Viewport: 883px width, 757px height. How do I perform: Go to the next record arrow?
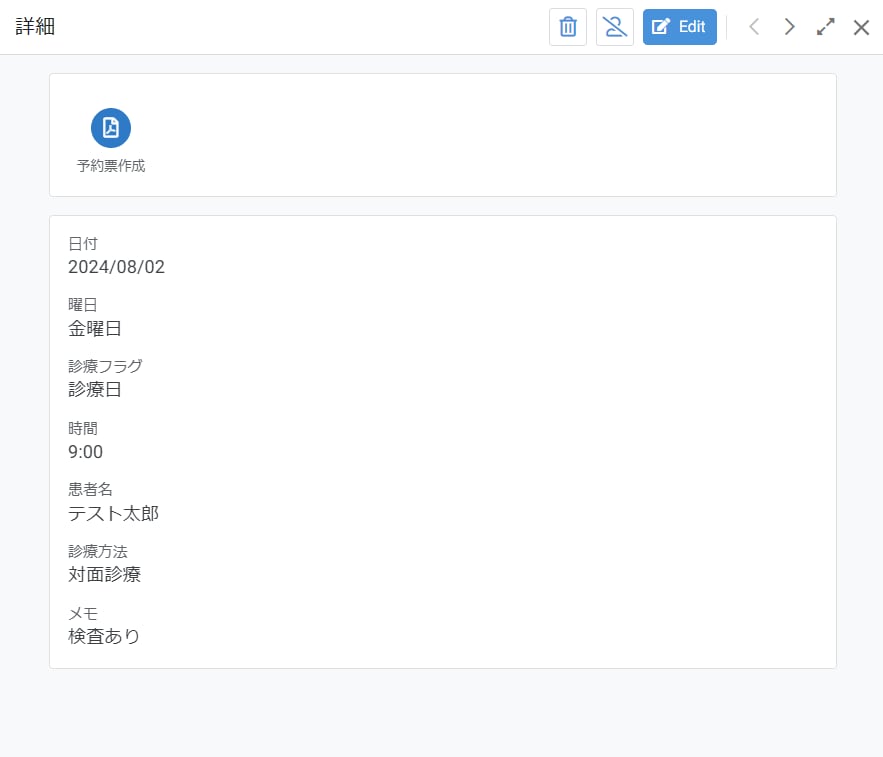point(790,27)
